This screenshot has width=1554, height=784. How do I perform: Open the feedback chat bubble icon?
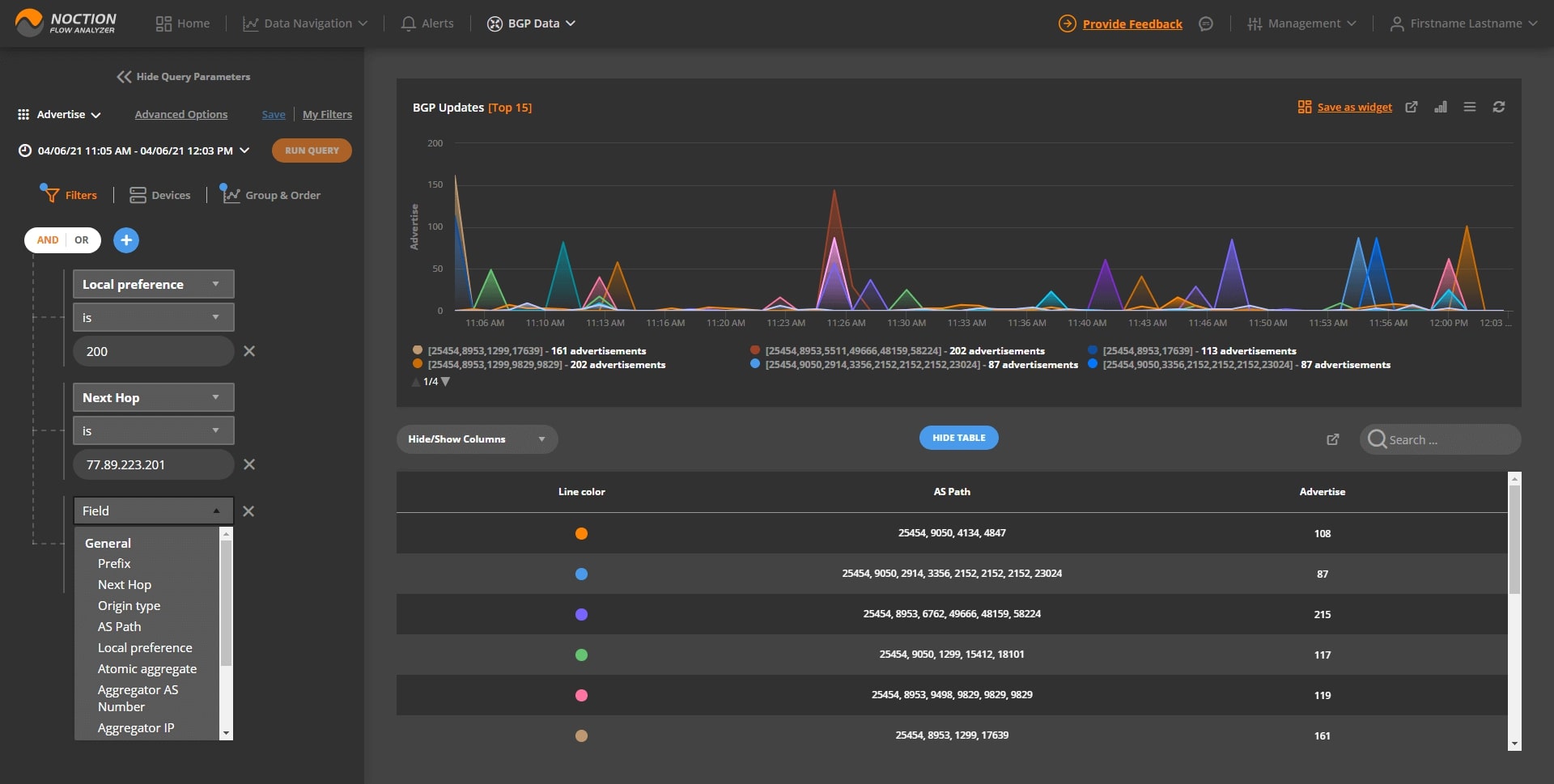click(1206, 23)
